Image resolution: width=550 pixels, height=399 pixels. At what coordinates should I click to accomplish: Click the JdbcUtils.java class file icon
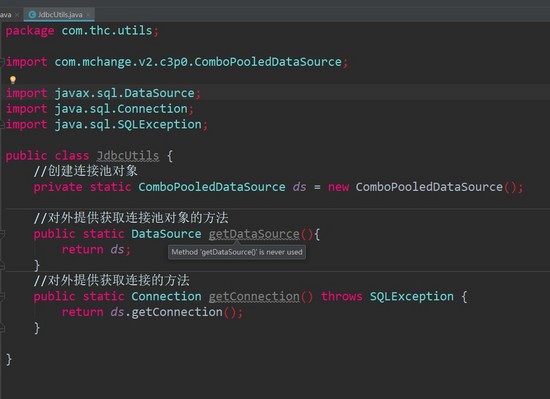pos(32,14)
